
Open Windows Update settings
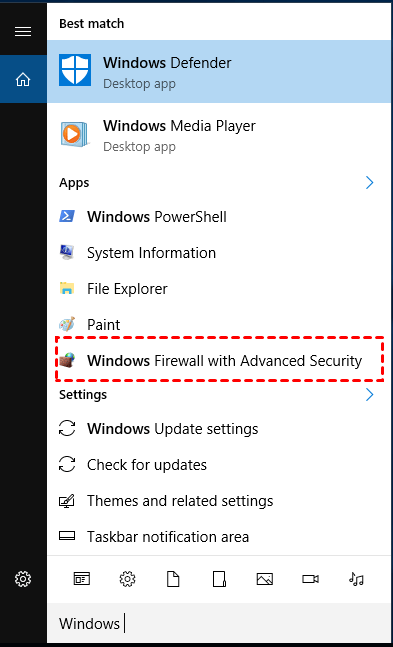tap(220, 429)
